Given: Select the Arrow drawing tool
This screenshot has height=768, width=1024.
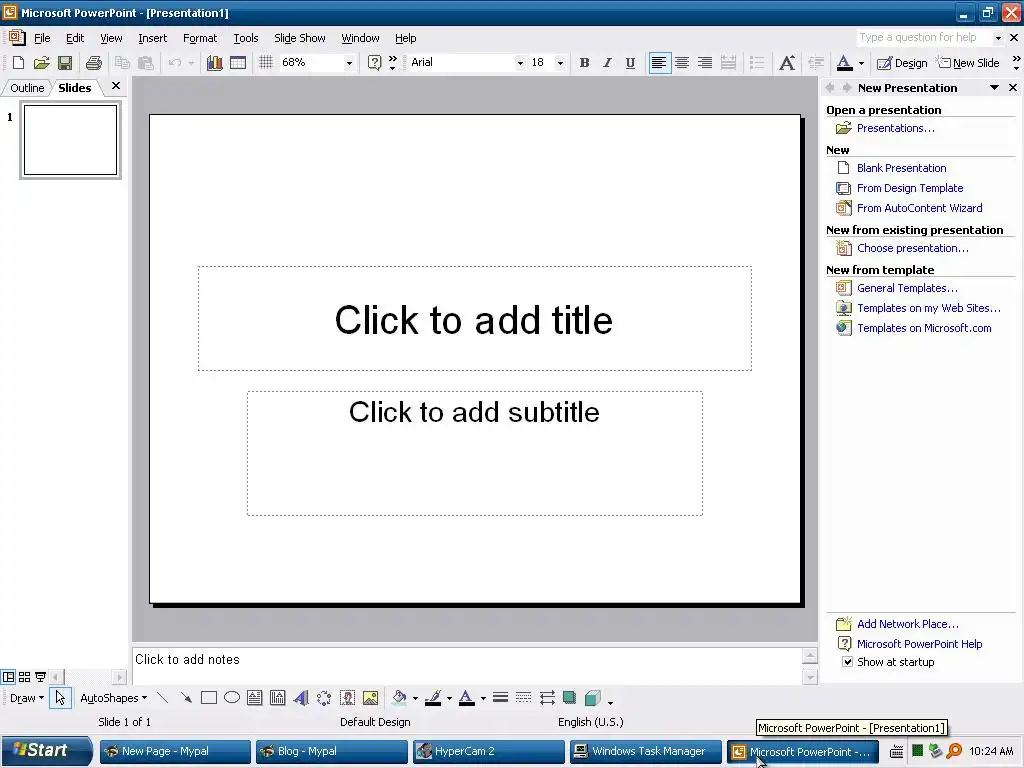Looking at the screenshot, I should 185,698.
